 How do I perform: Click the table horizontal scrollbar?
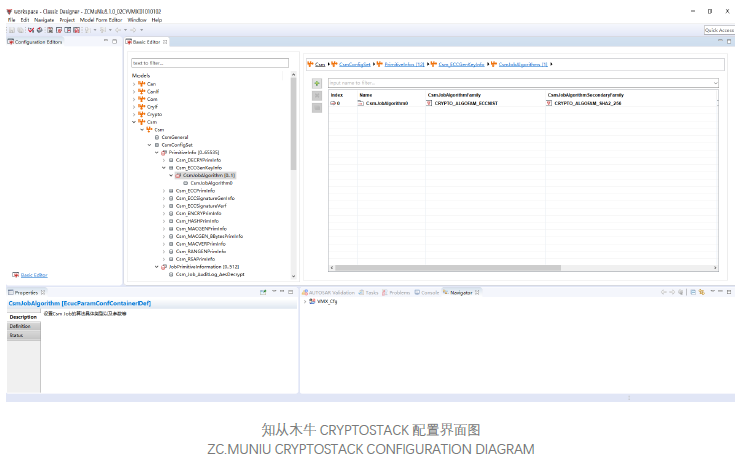(x=448, y=268)
